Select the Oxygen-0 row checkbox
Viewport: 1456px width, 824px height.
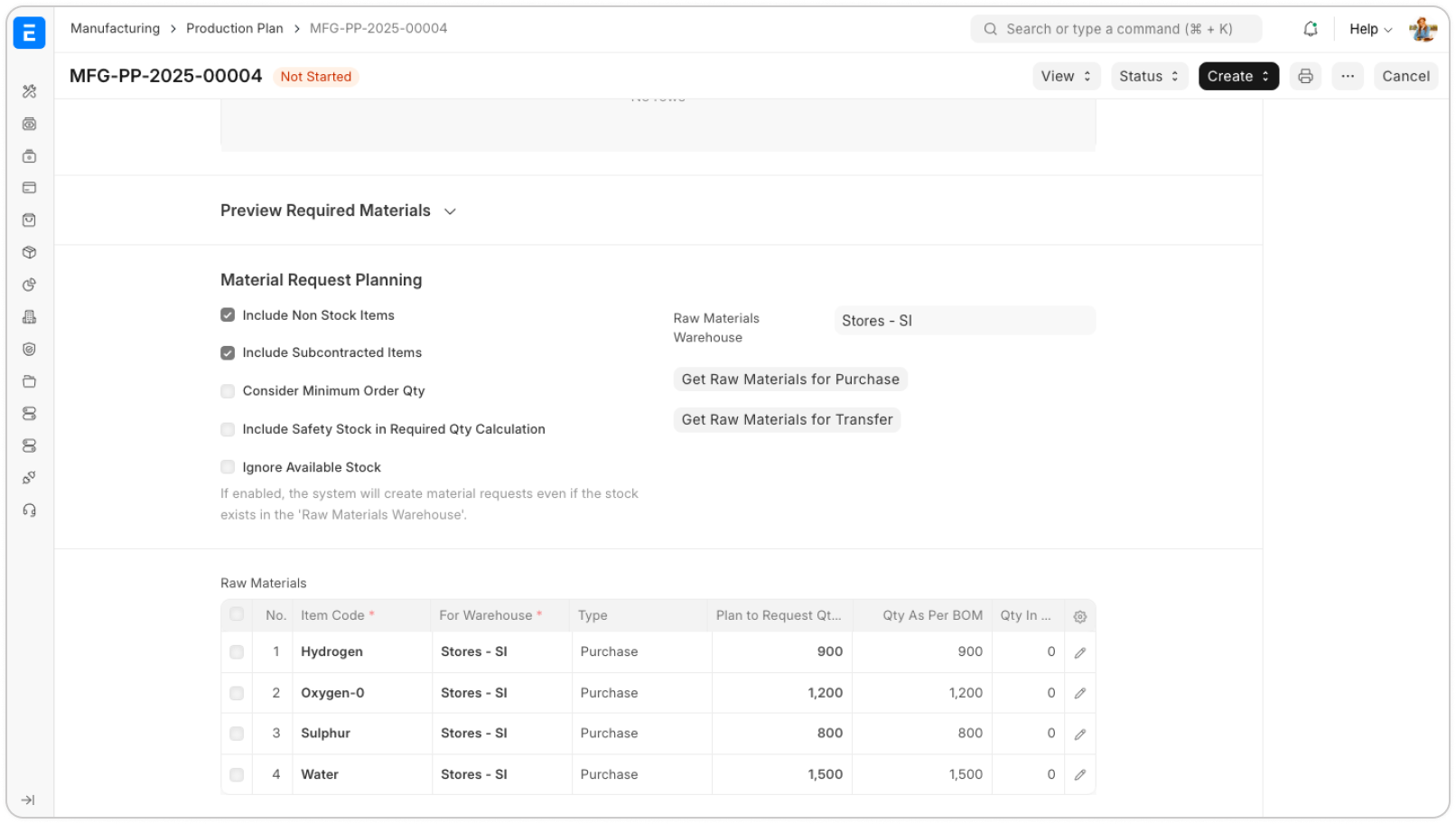click(x=237, y=694)
